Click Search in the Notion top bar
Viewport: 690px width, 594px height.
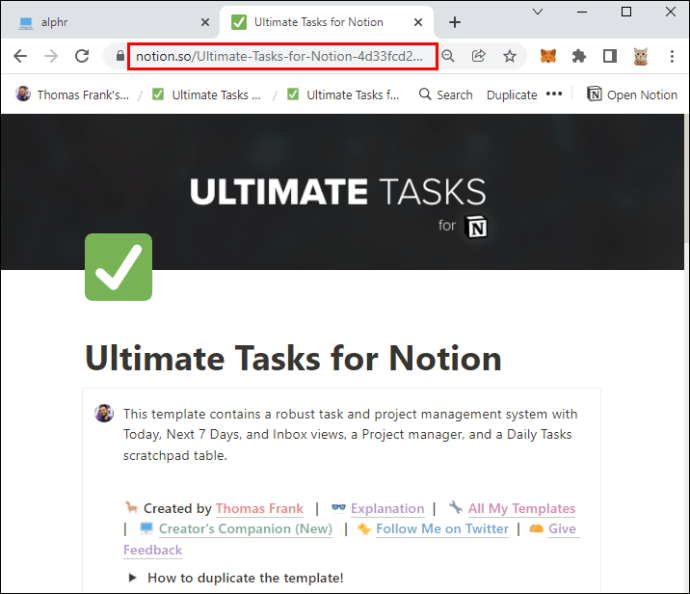pos(446,95)
